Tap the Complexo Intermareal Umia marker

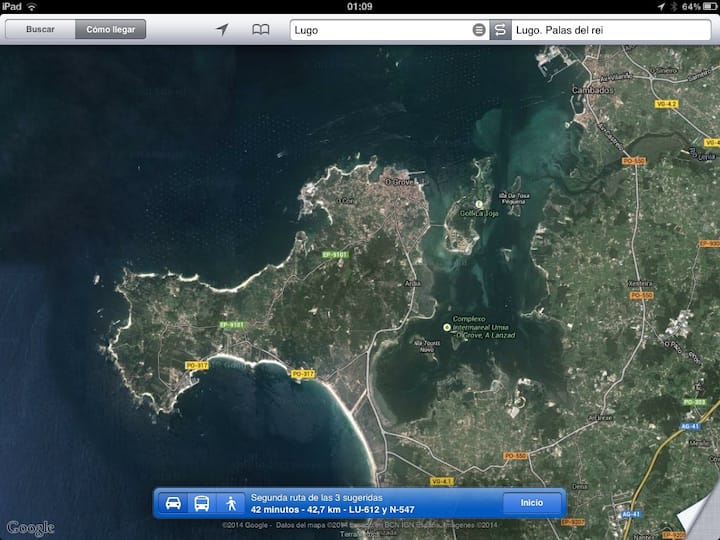[x=447, y=327]
